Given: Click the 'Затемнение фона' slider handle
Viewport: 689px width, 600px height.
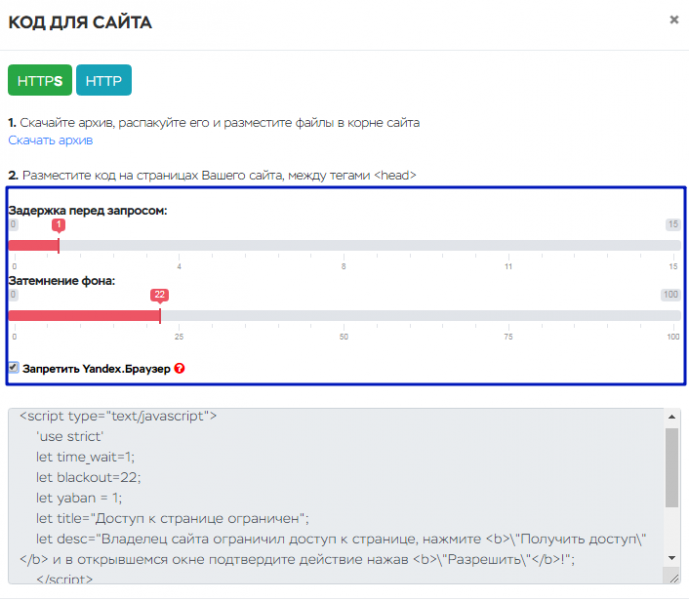Looking at the screenshot, I should click(160, 316).
